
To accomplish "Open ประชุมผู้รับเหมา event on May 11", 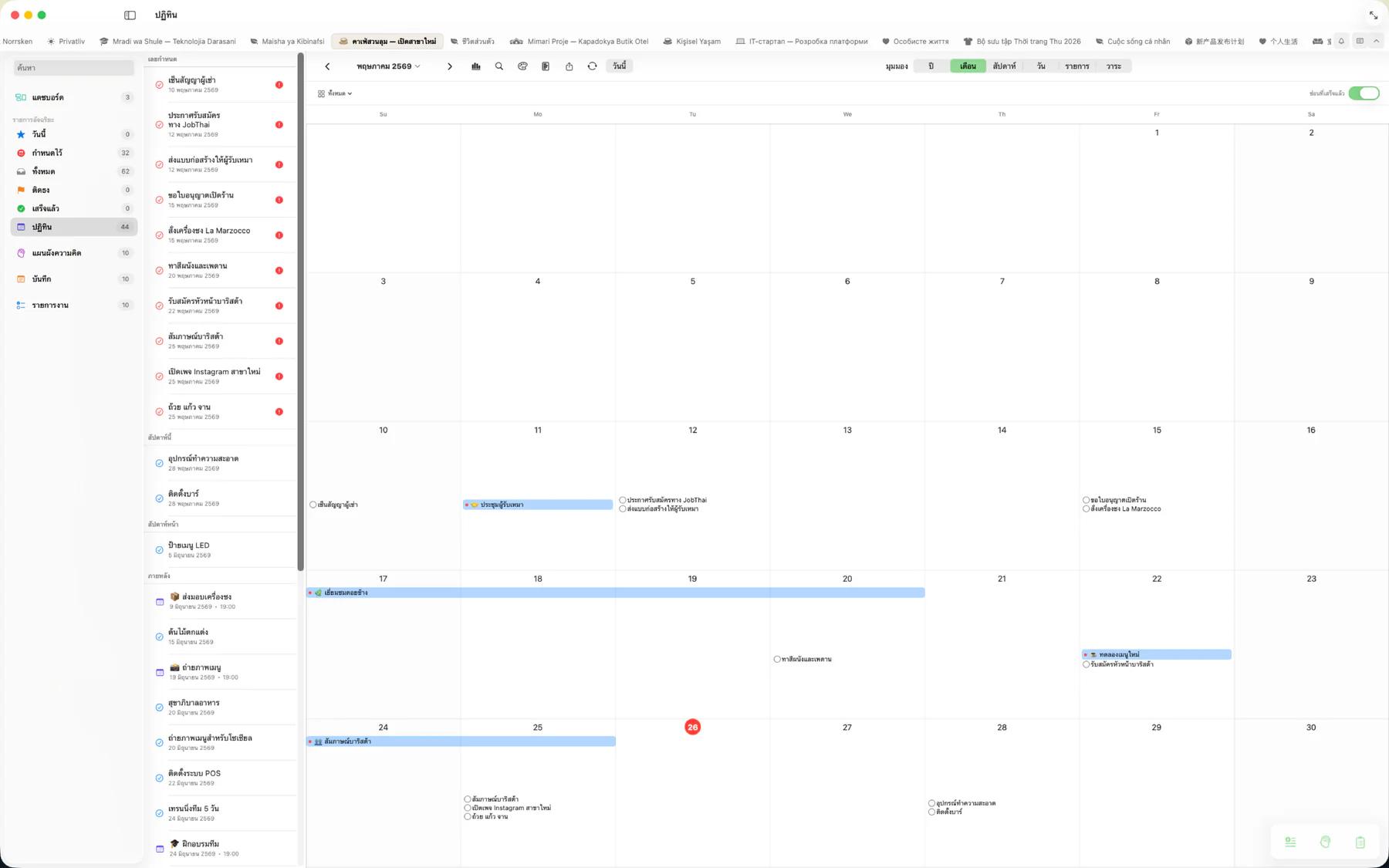I will click(x=538, y=505).
